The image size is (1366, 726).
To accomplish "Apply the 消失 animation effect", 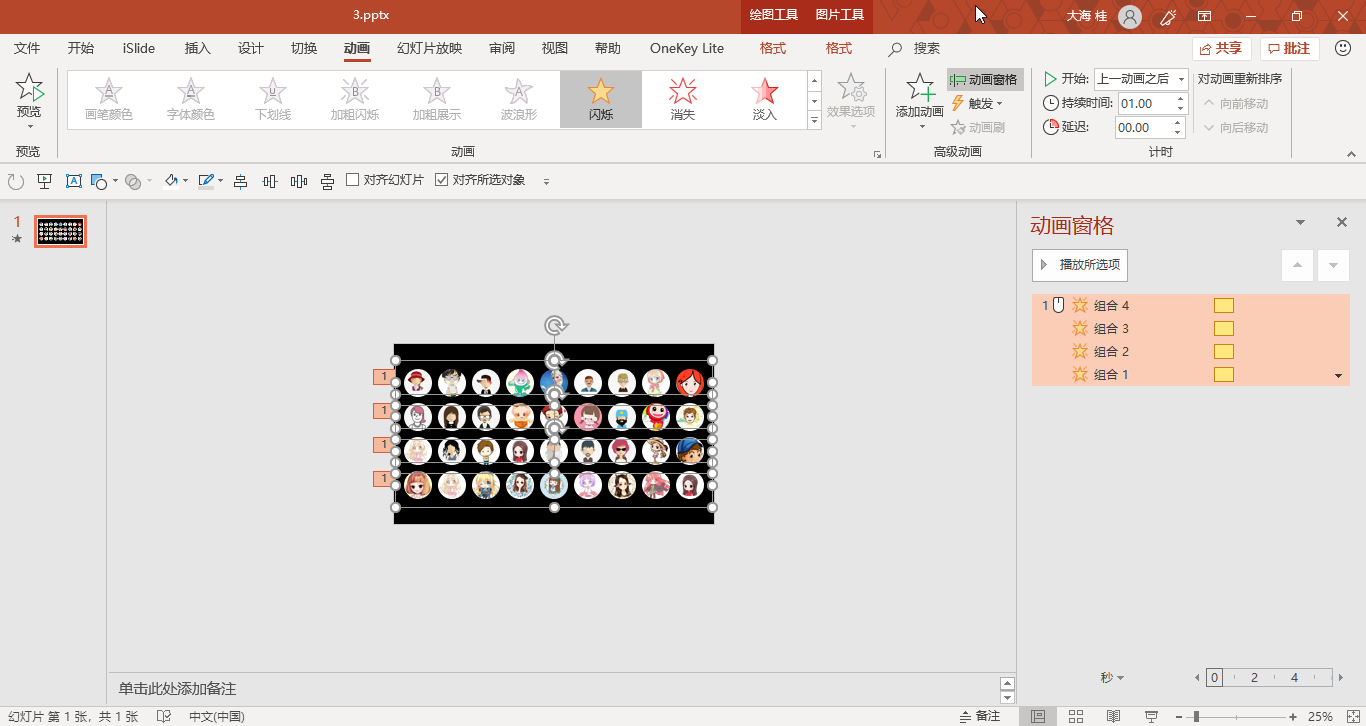I will (x=683, y=98).
